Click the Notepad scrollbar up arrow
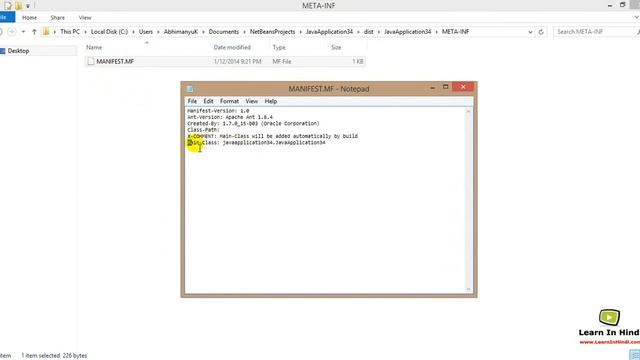This screenshot has width=640, height=360. pos(468,111)
